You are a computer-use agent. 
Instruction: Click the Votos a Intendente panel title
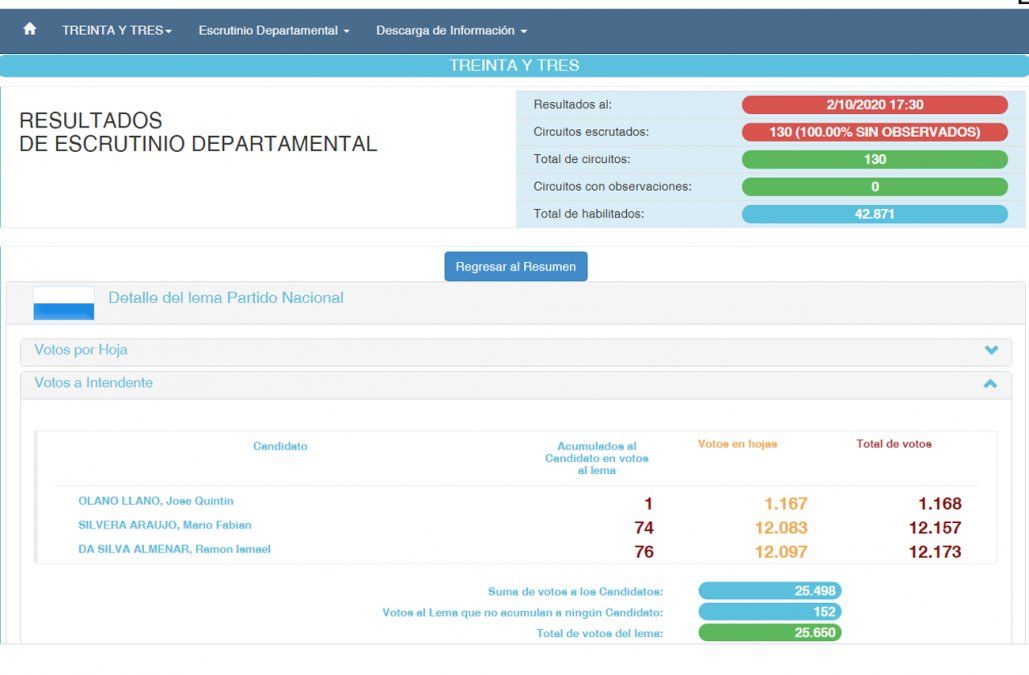94,383
